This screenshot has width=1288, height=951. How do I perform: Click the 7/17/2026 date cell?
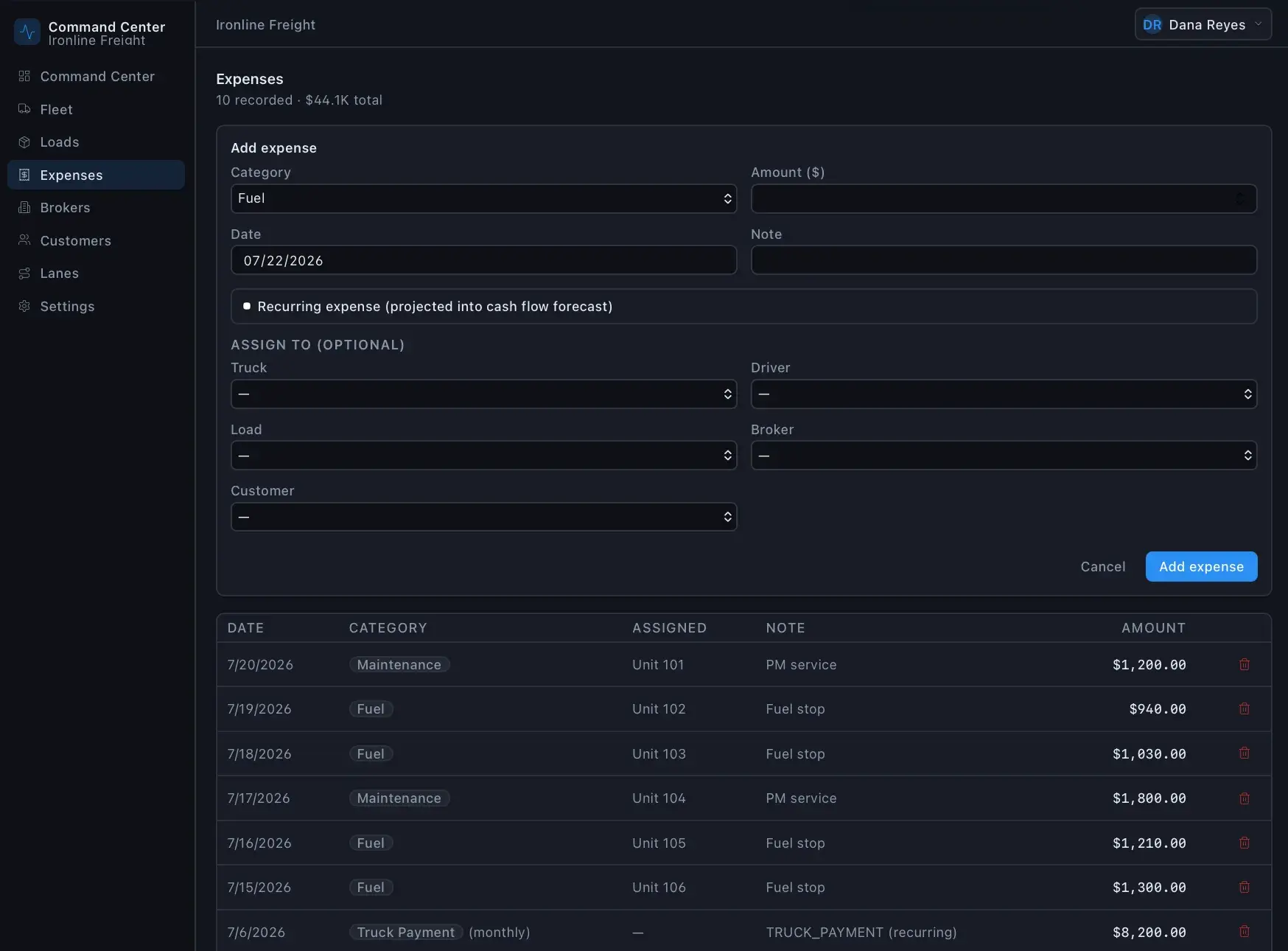(x=259, y=798)
